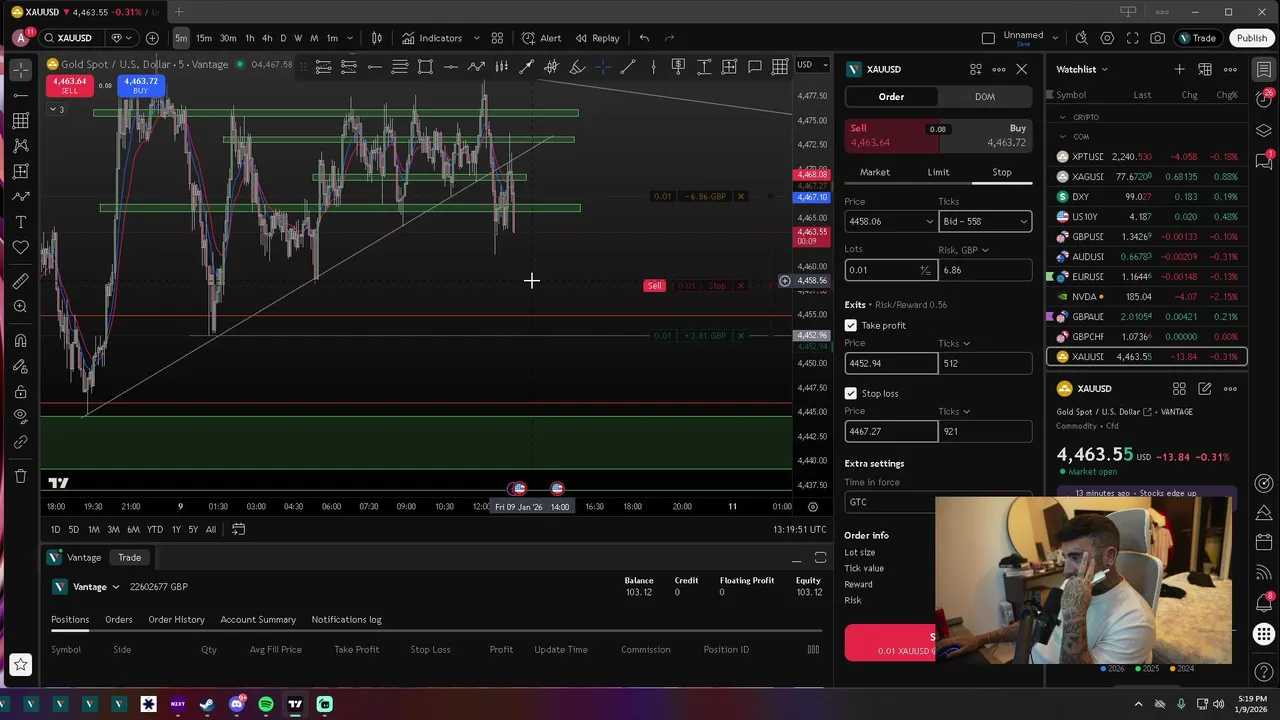Open the Orders tab in account panel
The width and height of the screenshot is (1280, 720).
coord(119,620)
